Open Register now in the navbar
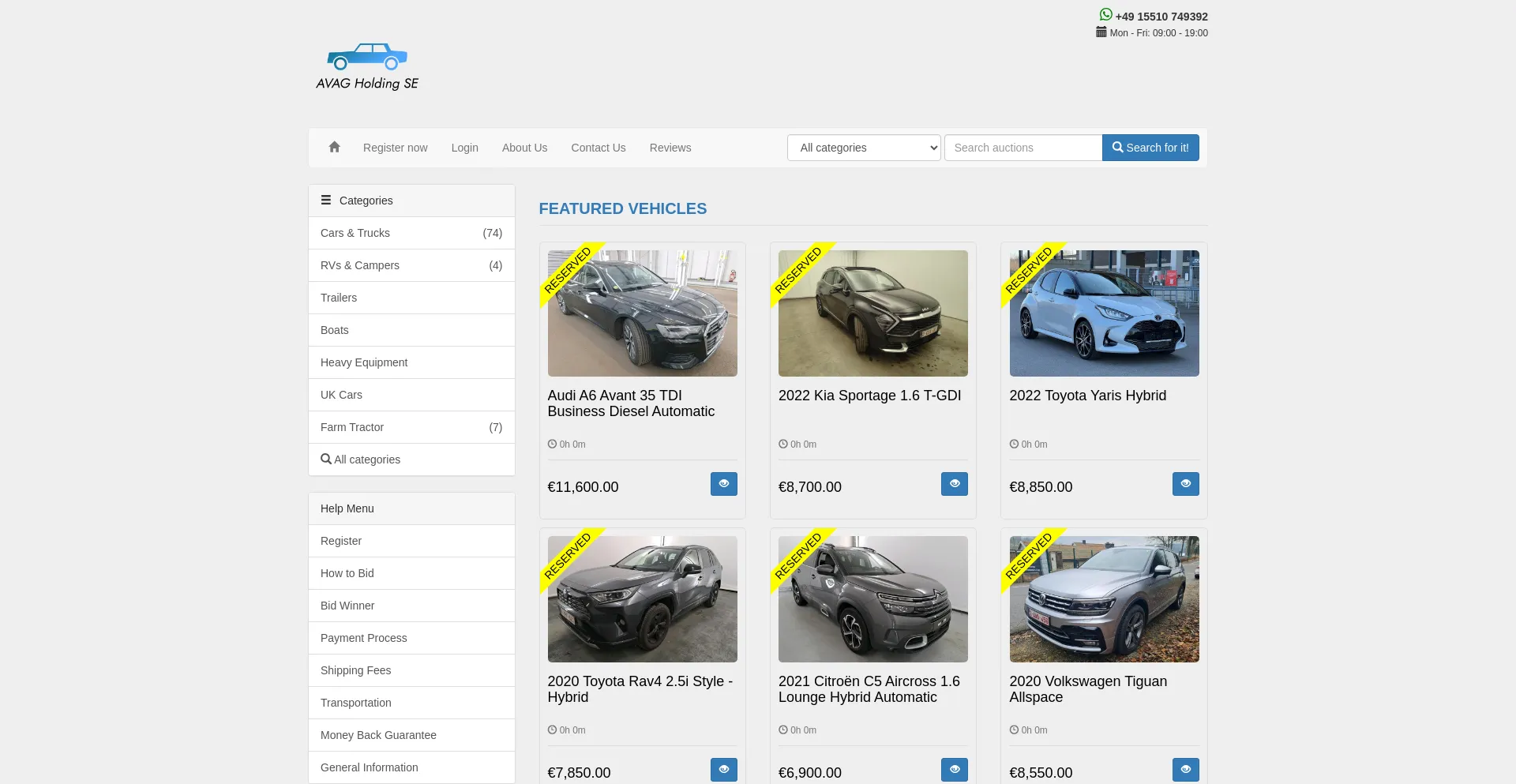Screen dimensions: 1516x784 (x=395, y=148)
